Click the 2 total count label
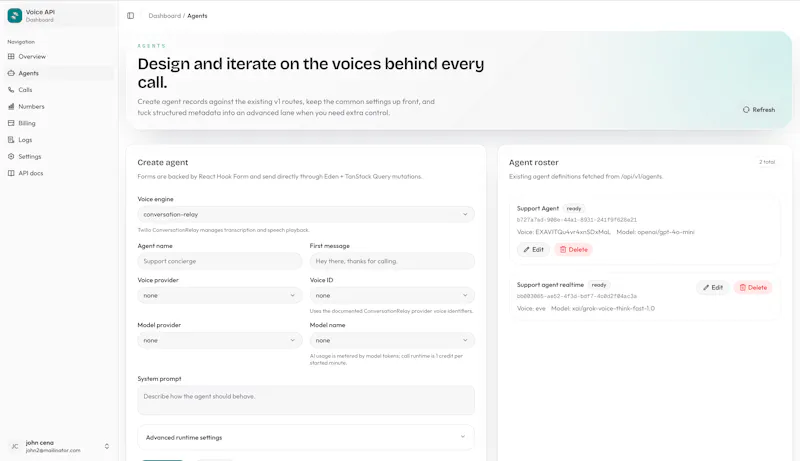 coord(767,162)
